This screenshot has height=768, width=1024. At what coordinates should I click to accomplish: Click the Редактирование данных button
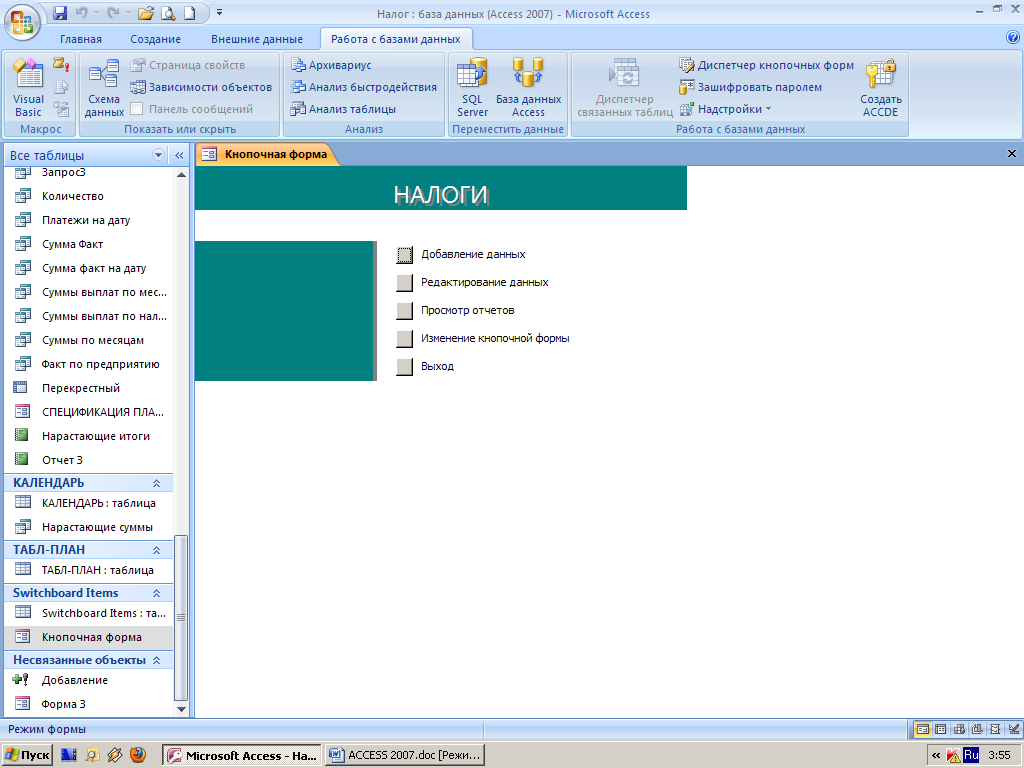pyautogui.click(x=404, y=283)
